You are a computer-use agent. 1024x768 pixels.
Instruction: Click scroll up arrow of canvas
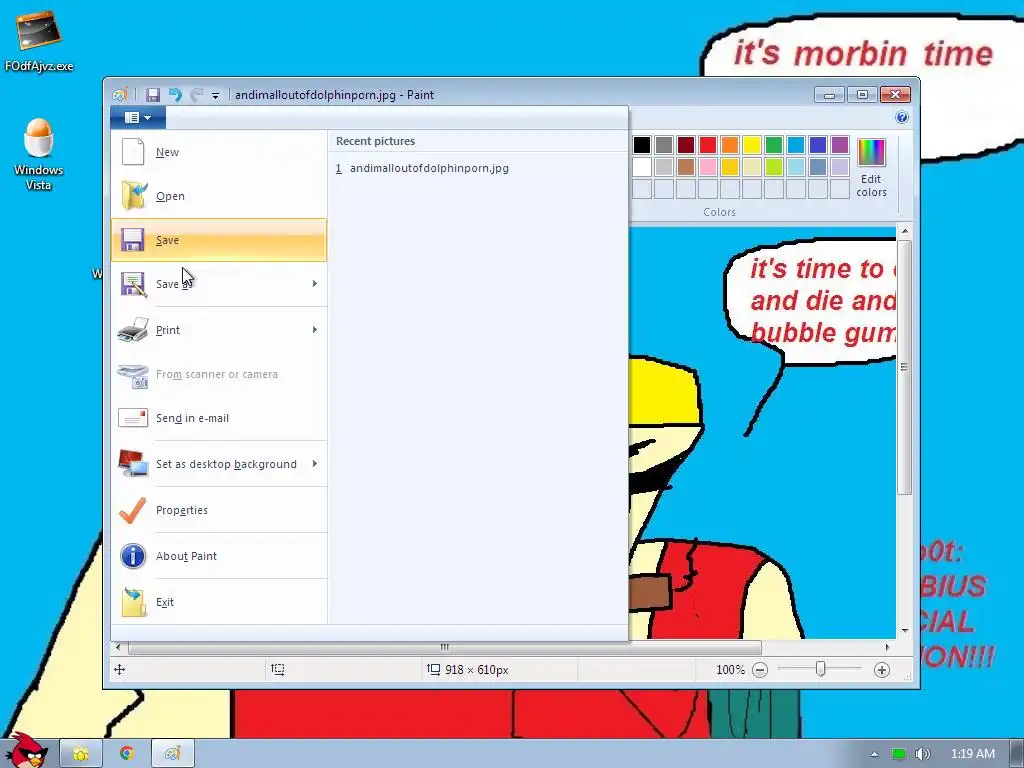tap(904, 231)
